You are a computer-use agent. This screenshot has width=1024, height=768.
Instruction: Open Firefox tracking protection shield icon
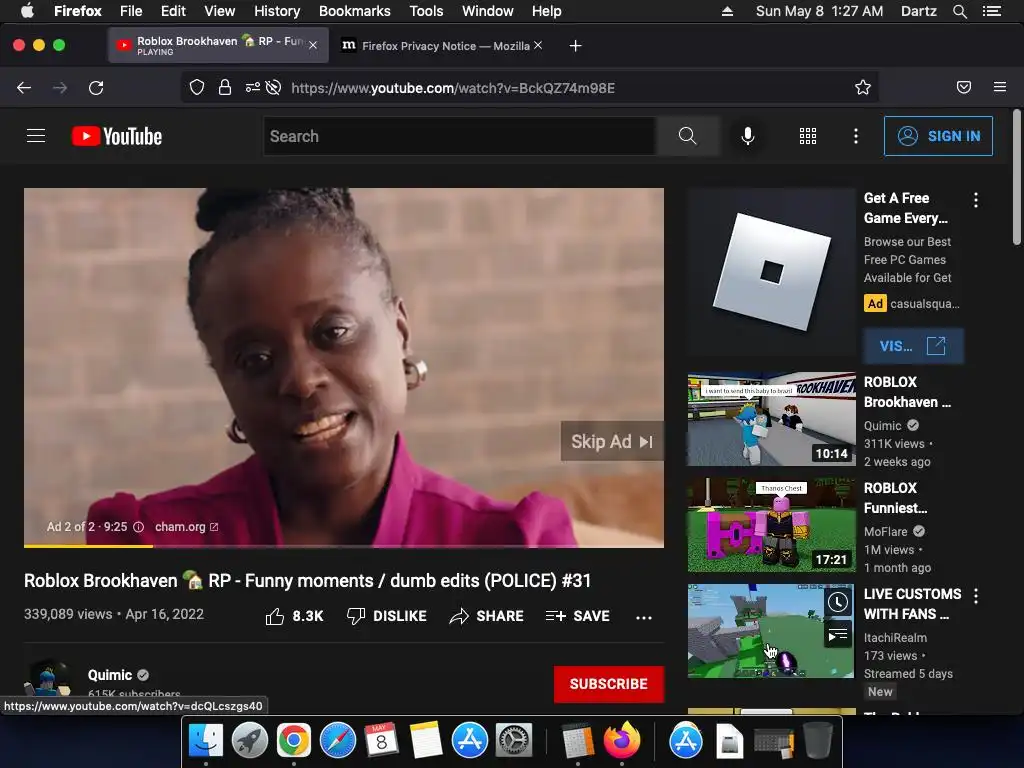(x=197, y=88)
